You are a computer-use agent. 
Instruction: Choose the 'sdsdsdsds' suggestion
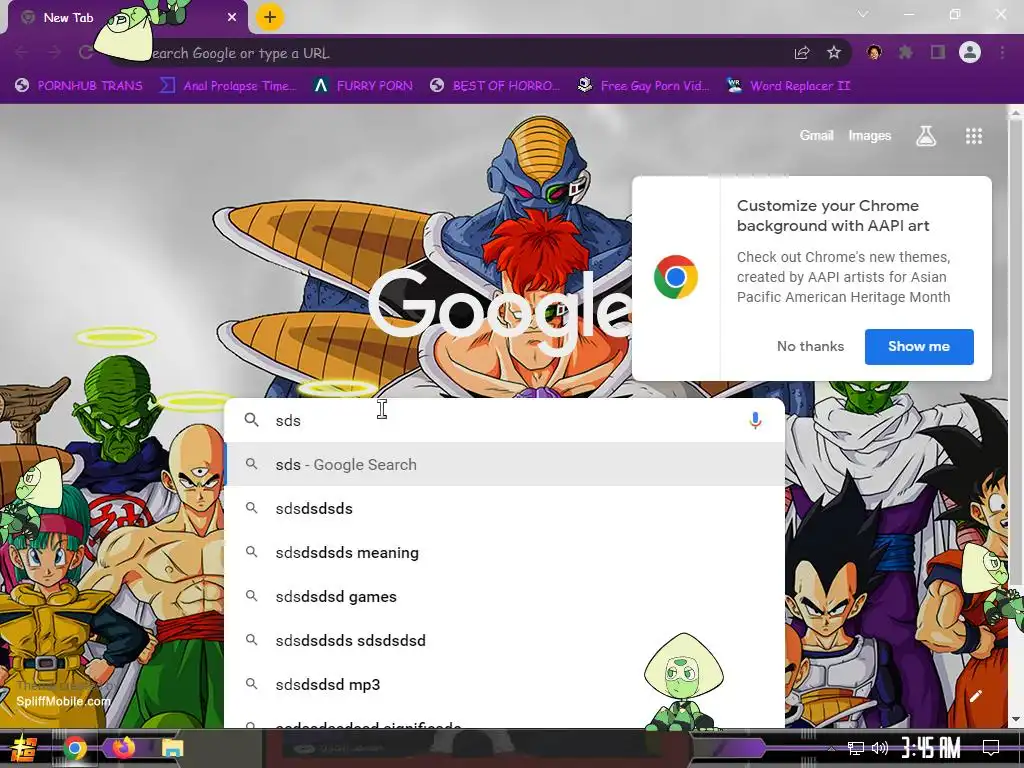(x=504, y=508)
